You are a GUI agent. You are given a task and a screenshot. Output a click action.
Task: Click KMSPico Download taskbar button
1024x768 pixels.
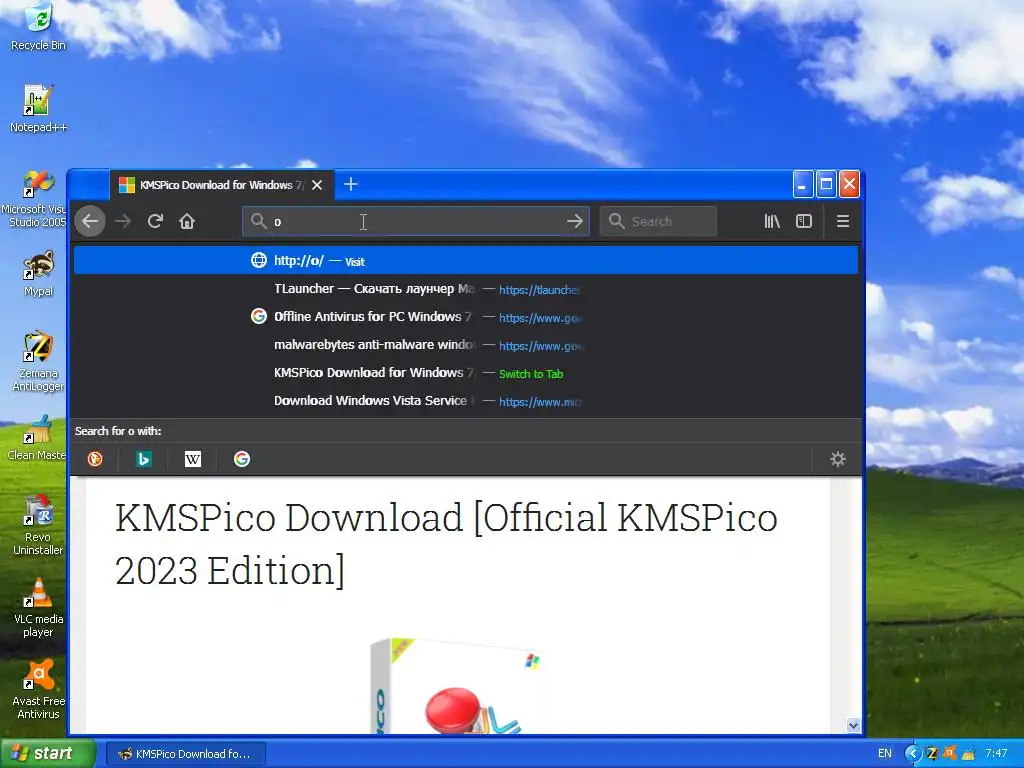[x=185, y=754]
